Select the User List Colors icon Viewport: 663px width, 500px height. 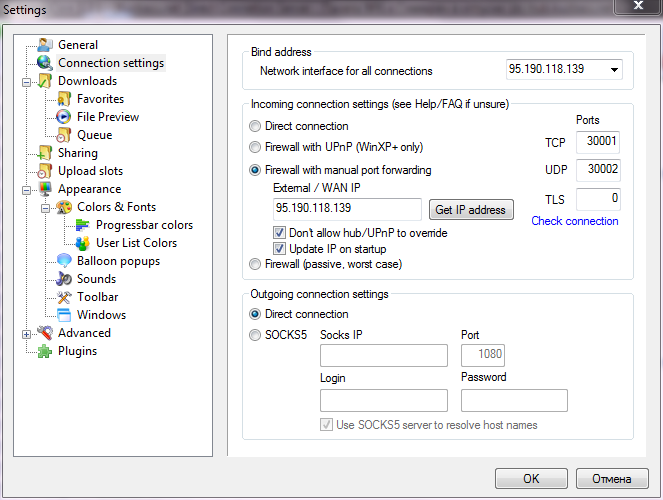click(x=82, y=243)
